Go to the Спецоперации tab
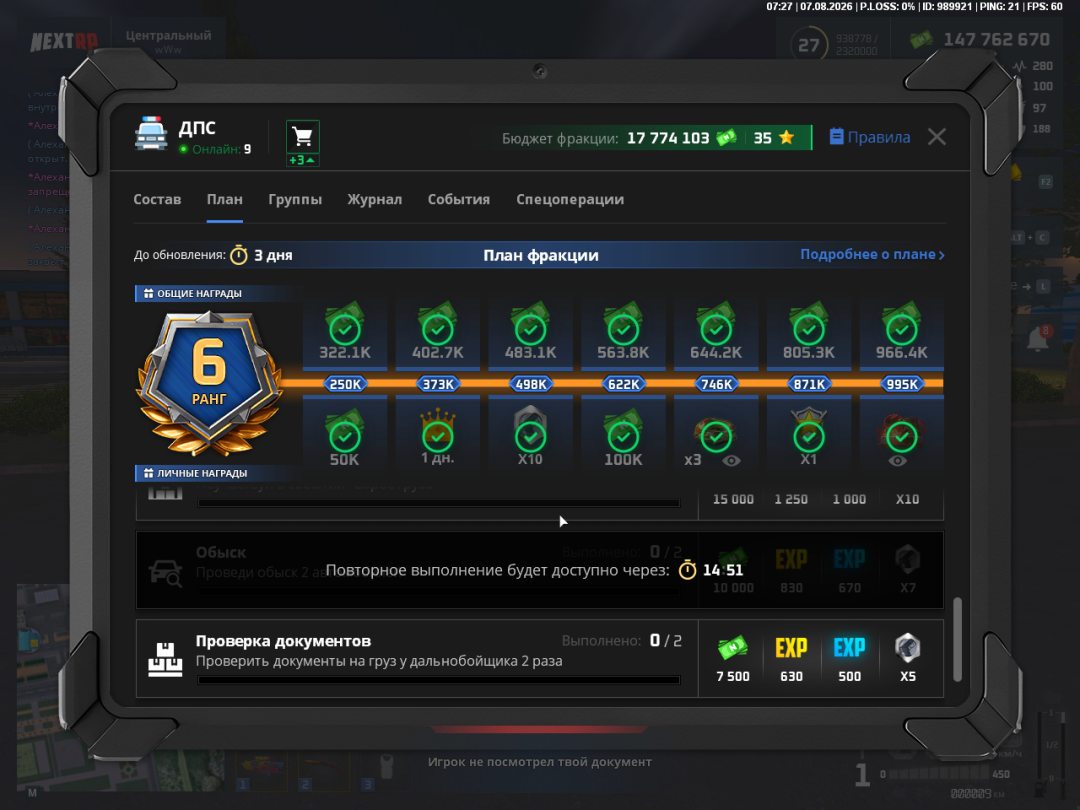Viewport: 1080px width, 810px height. pyautogui.click(x=570, y=199)
